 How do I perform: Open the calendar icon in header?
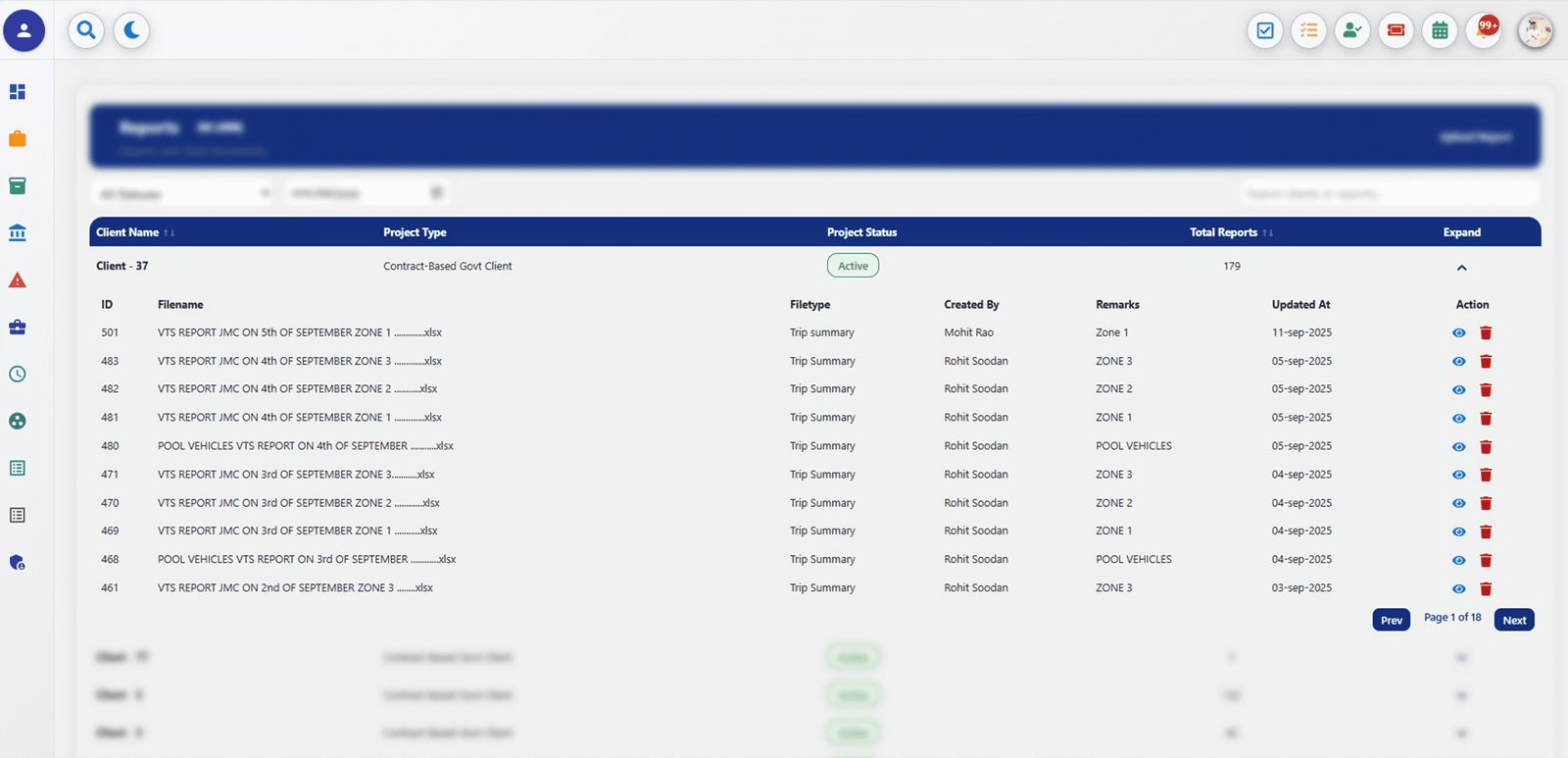point(1440,30)
